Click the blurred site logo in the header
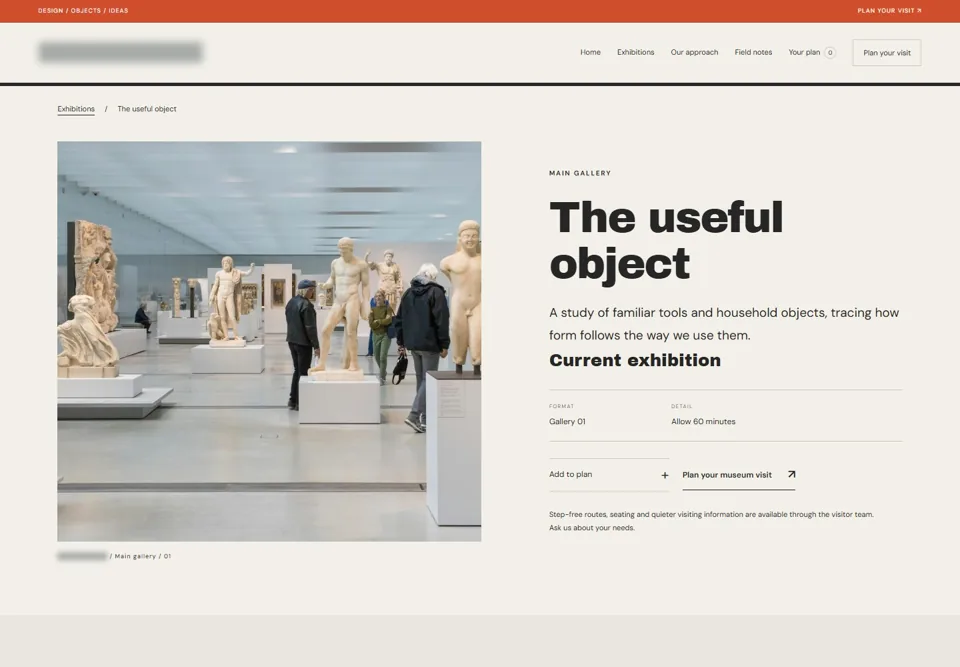 120,52
